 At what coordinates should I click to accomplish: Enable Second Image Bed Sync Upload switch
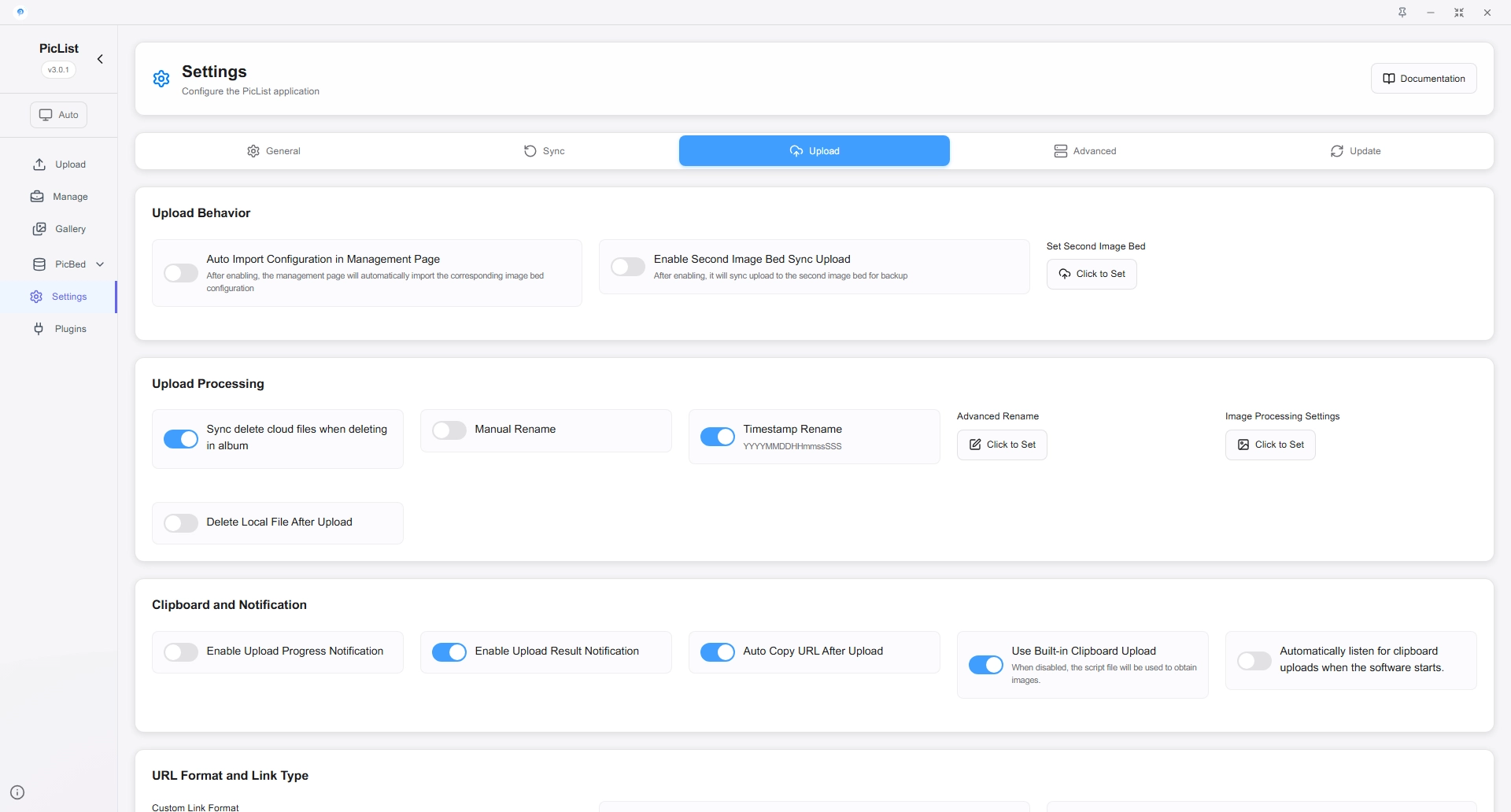tap(628, 267)
